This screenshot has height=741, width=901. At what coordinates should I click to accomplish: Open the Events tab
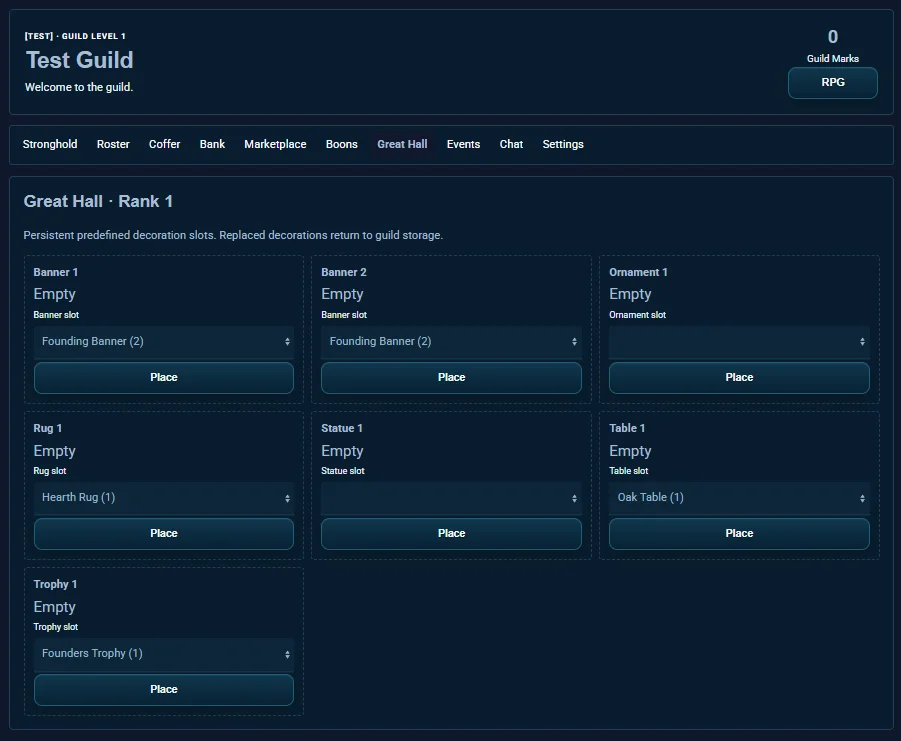point(463,144)
